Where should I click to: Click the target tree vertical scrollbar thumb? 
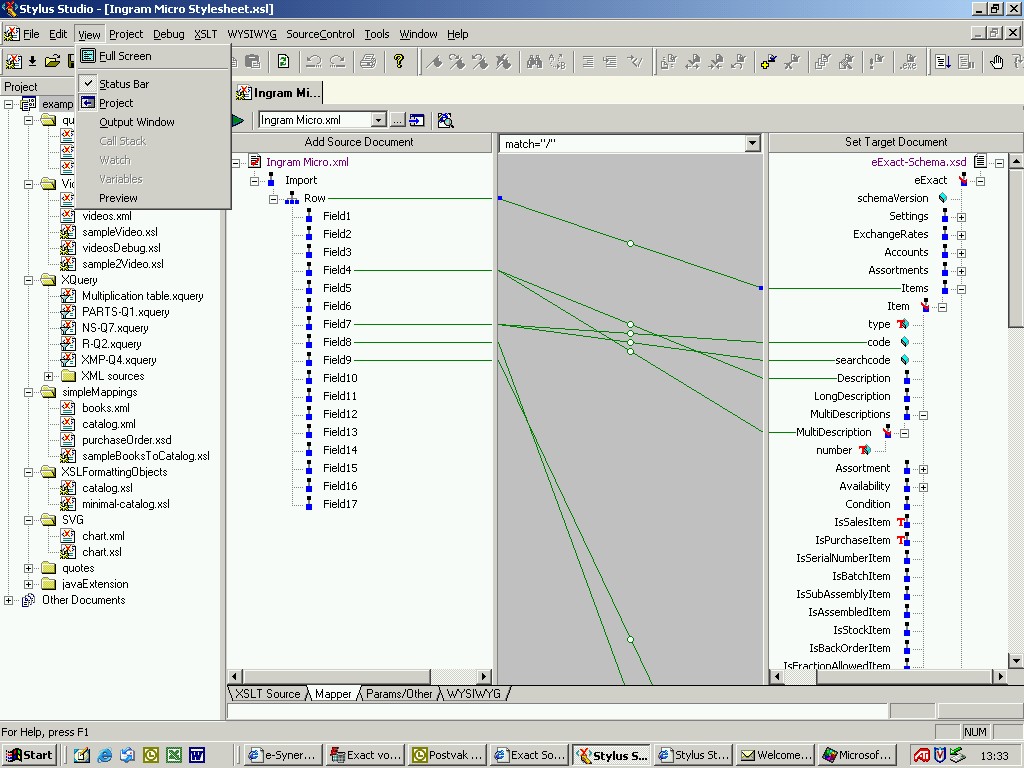[1016, 248]
